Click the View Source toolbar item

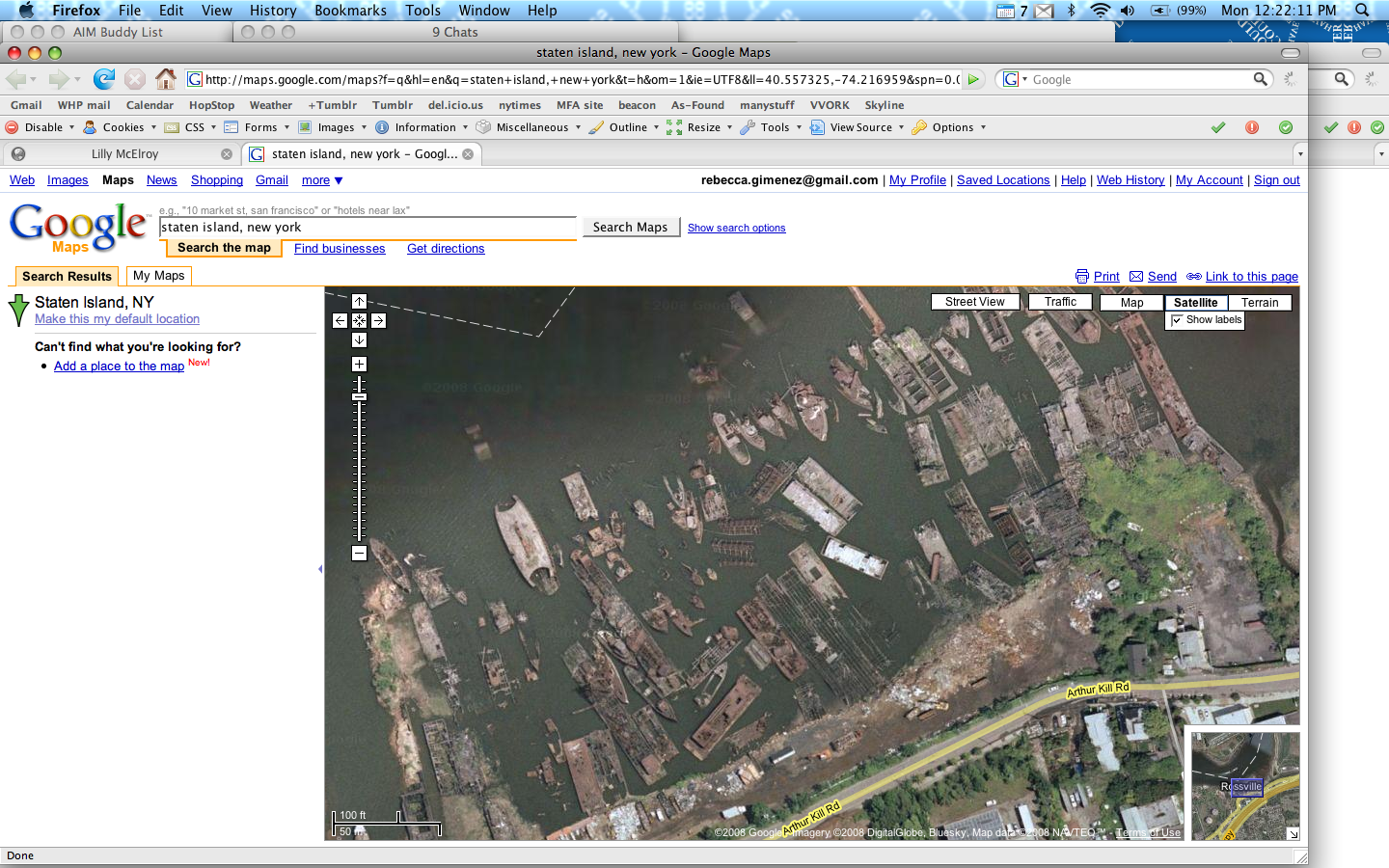click(858, 127)
